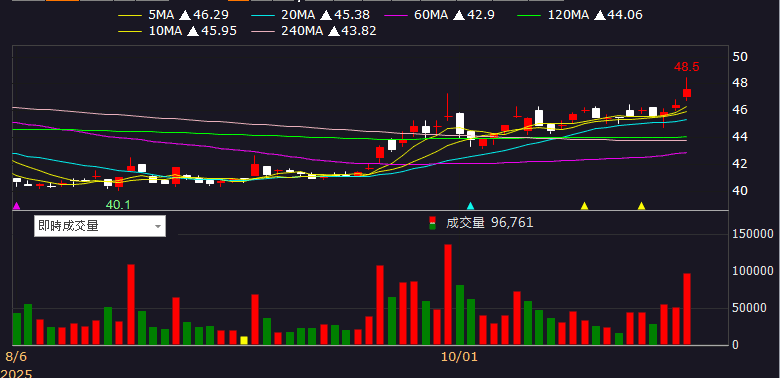Click the up arrow beside 240MA value 43.82

(x=334, y=31)
